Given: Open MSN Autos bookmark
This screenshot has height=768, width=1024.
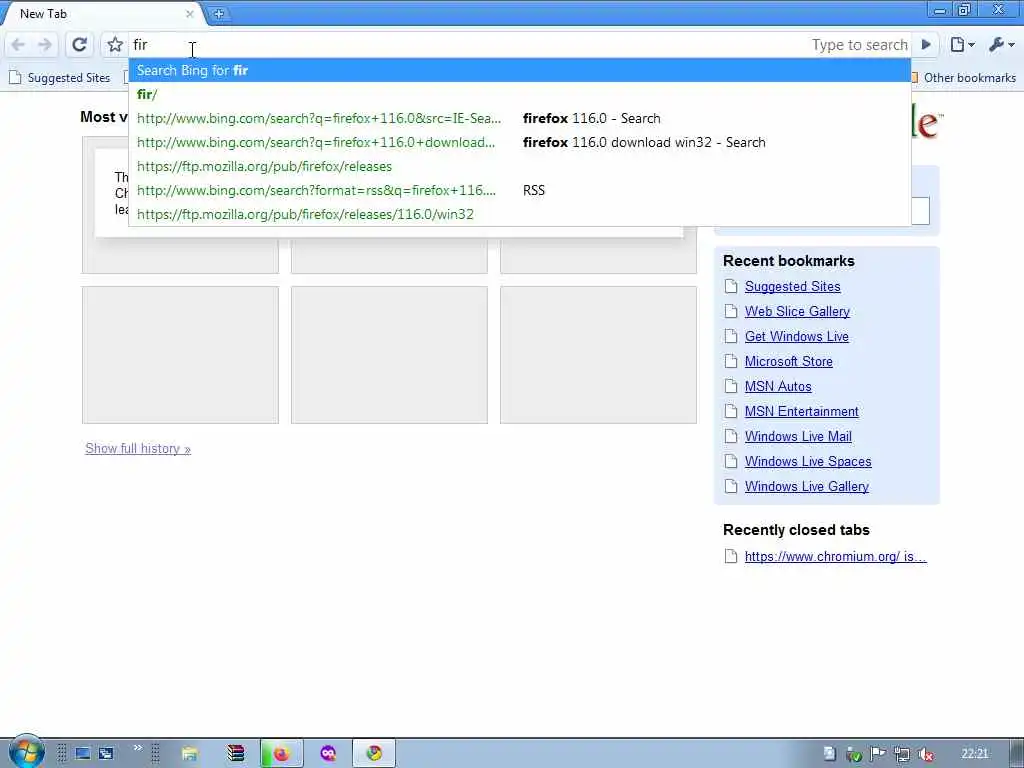Looking at the screenshot, I should click(778, 387).
